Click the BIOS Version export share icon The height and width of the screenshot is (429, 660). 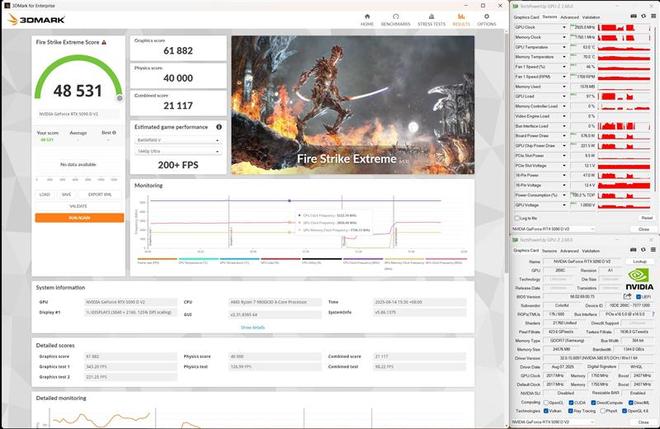click(628, 297)
